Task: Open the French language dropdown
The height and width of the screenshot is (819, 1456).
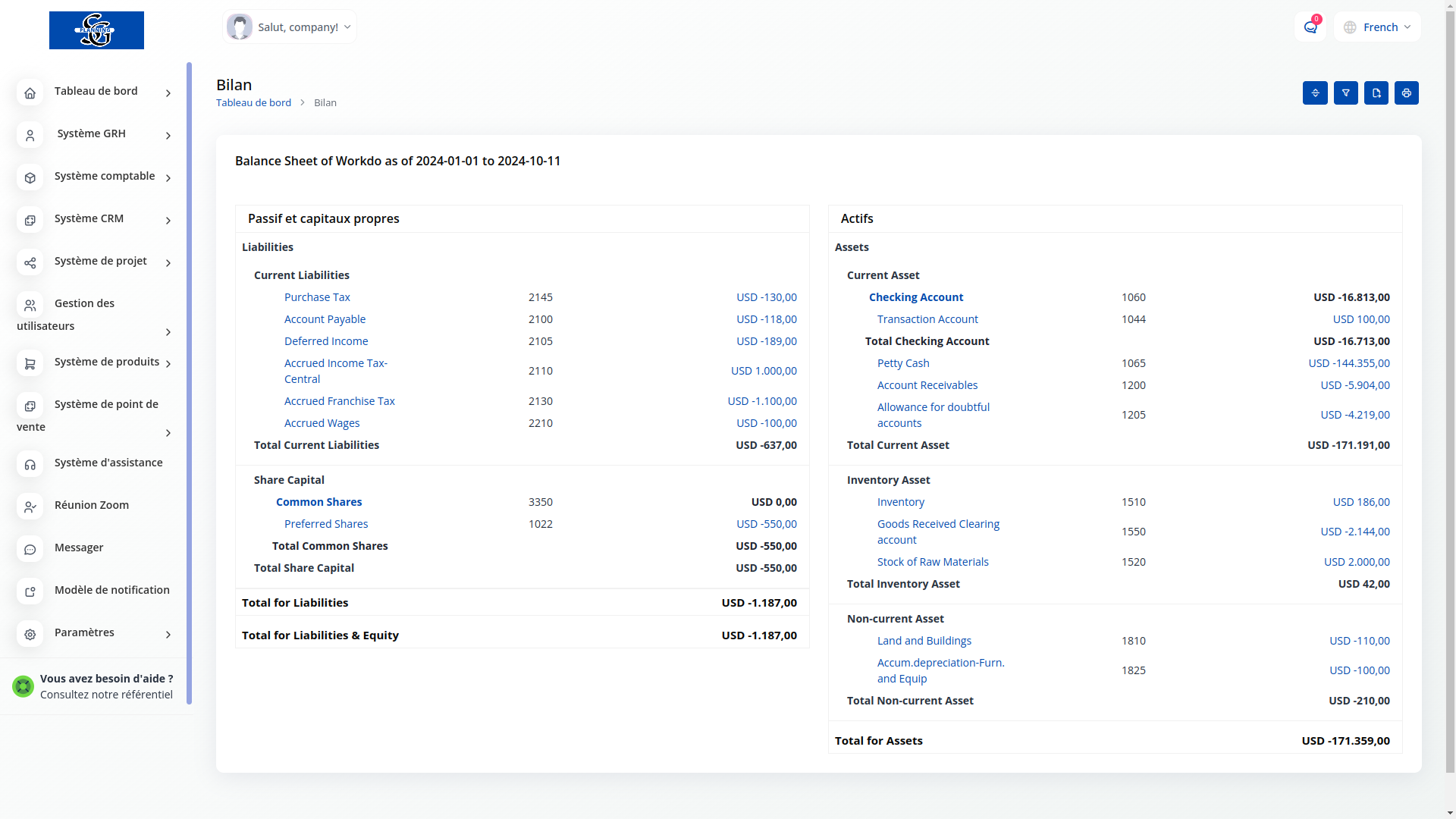Action: point(1377,27)
